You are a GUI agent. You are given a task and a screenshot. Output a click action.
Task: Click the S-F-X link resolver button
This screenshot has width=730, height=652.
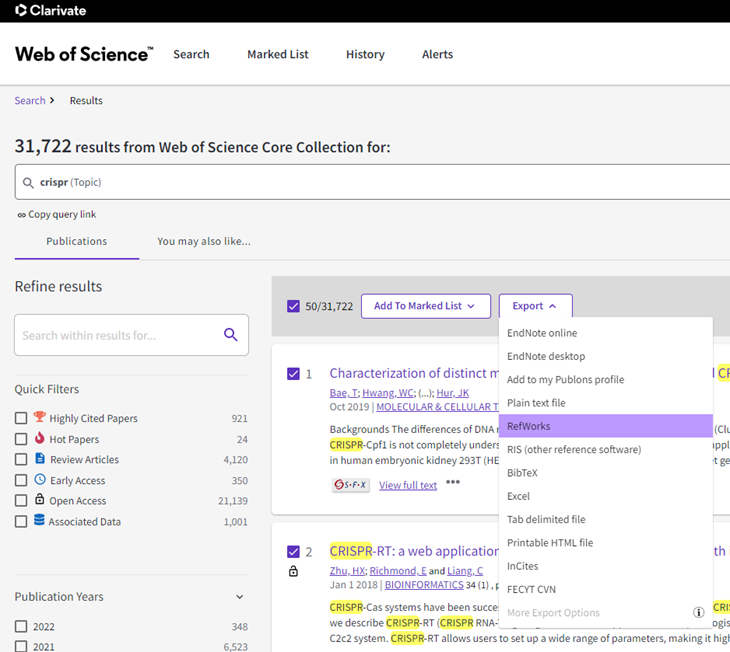coord(351,485)
